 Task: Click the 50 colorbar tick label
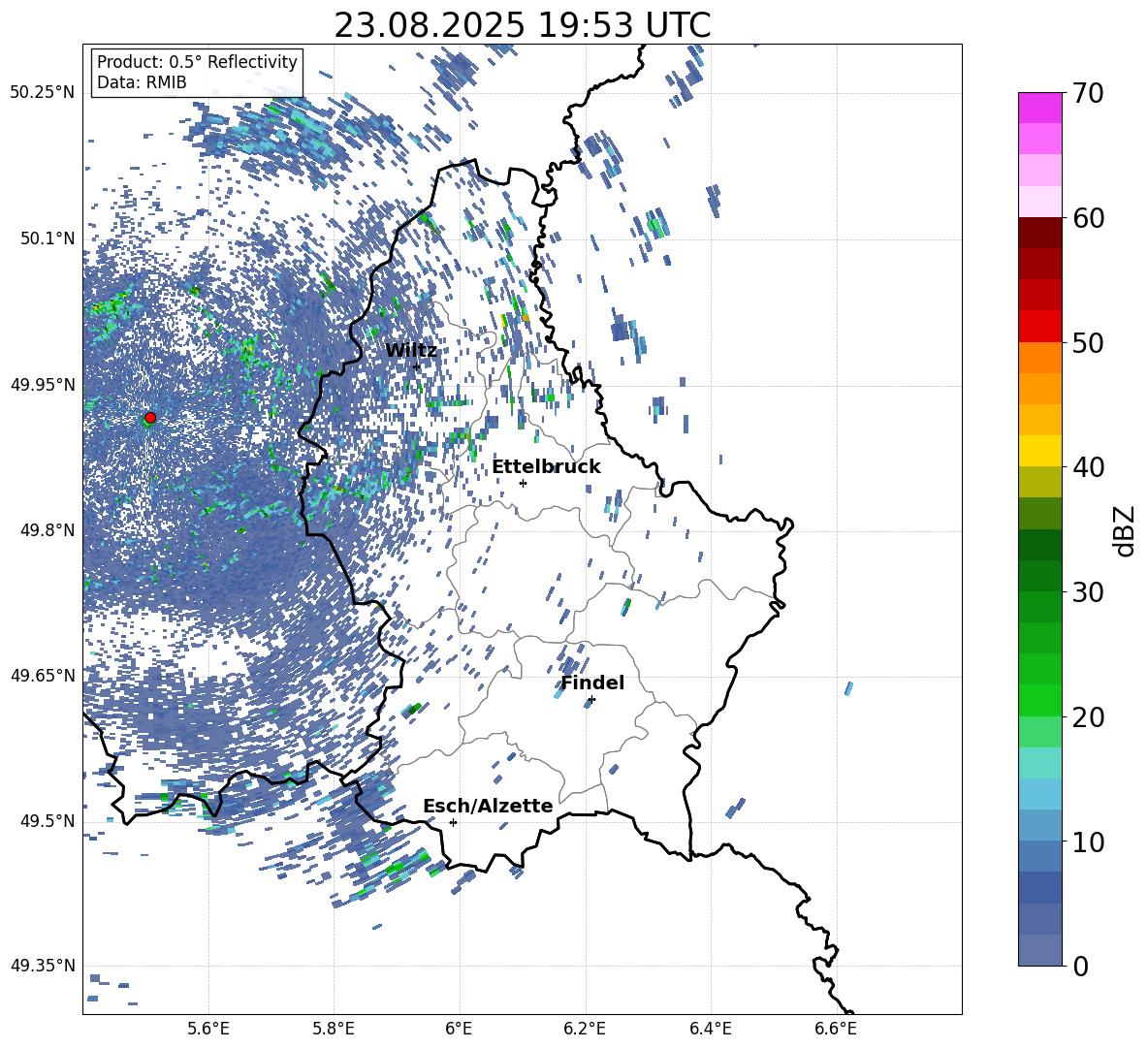click(1089, 343)
